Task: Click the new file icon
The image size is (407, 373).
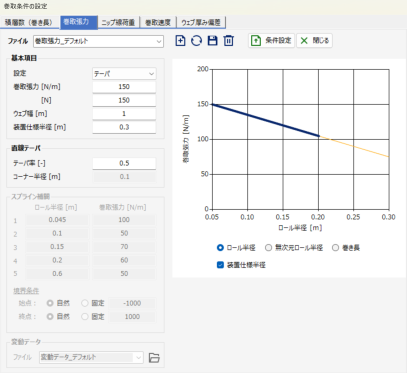Action: coord(180,41)
